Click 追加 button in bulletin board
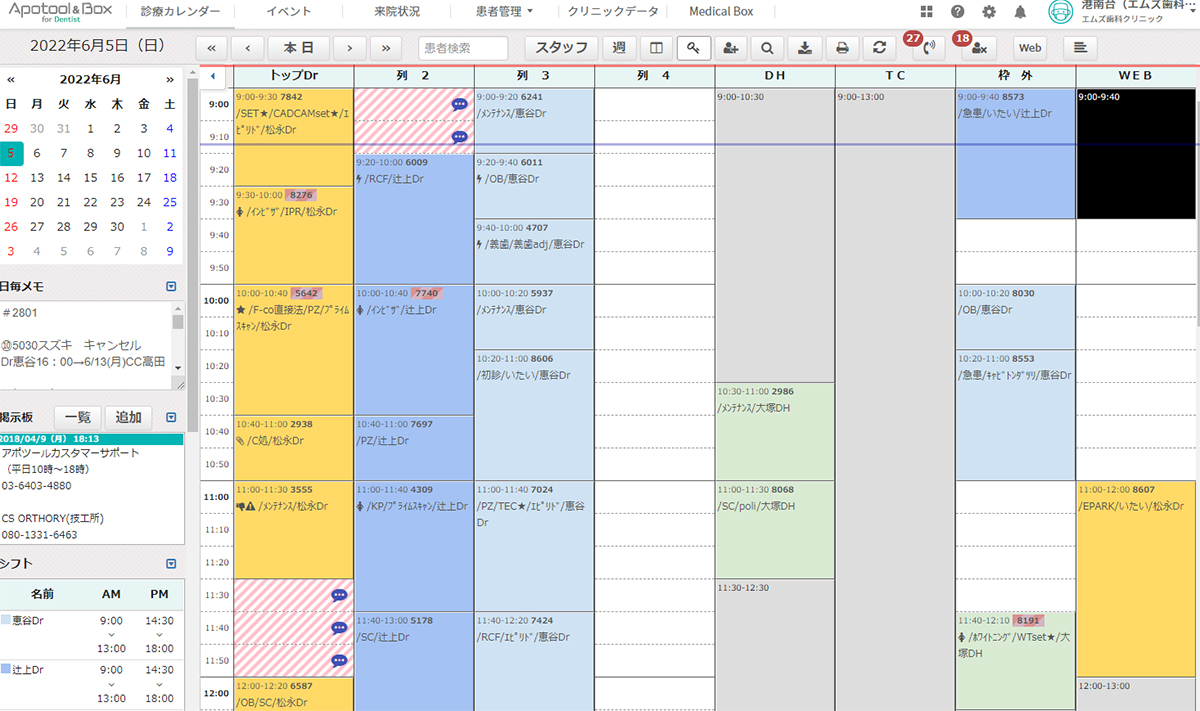This screenshot has width=1200, height=711. coord(128,417)
